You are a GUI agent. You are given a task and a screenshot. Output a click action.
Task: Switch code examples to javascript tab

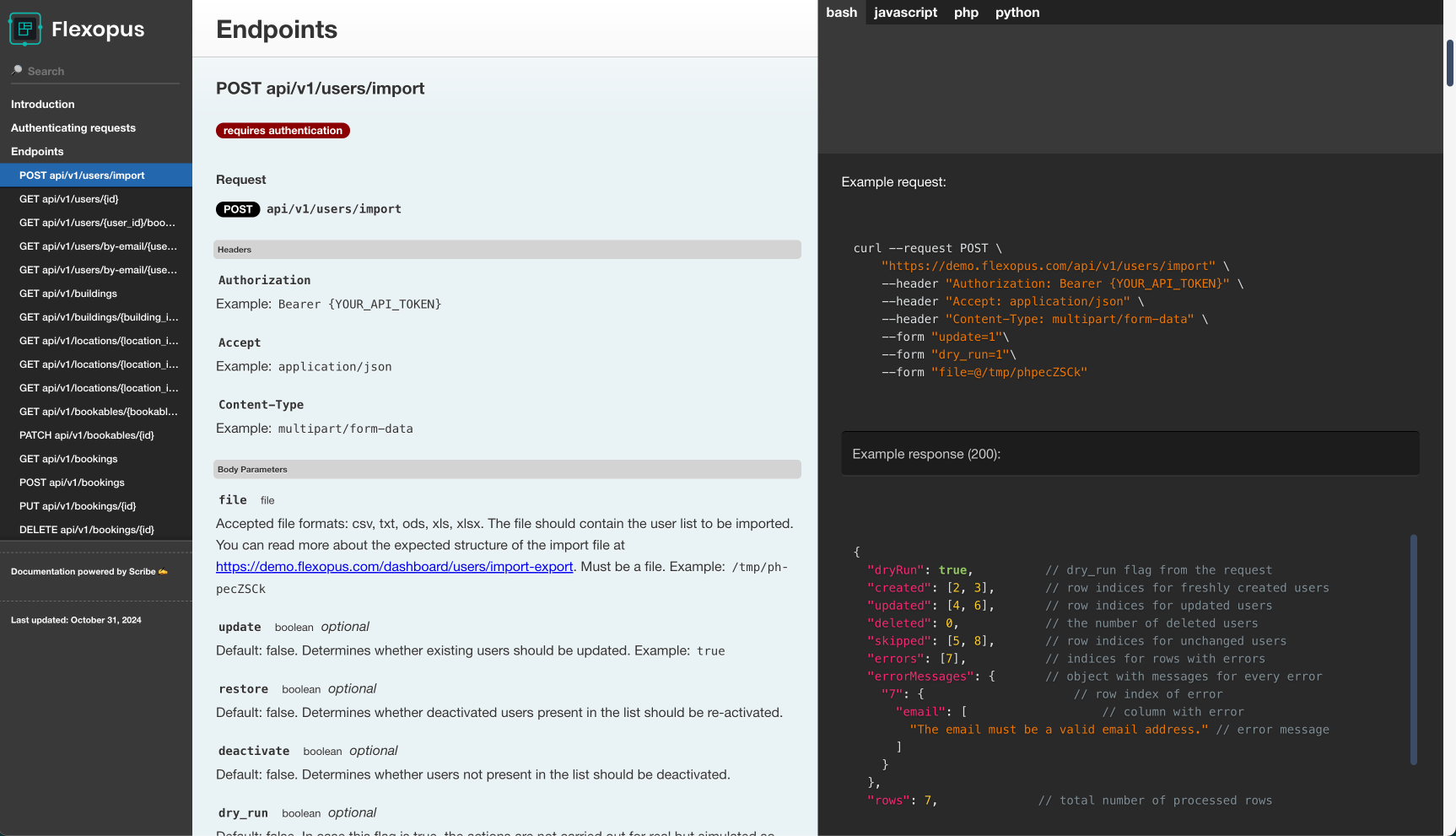[x=905, y=13]
